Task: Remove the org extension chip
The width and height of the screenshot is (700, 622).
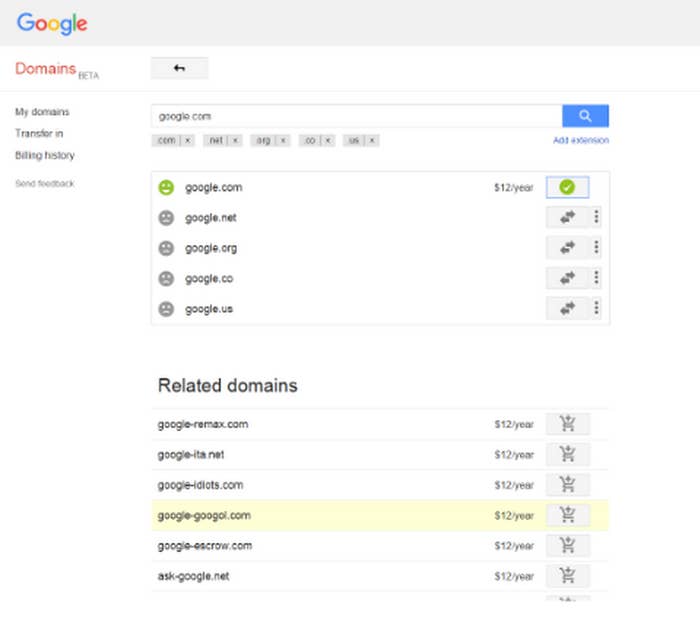Action: point(283,140)
